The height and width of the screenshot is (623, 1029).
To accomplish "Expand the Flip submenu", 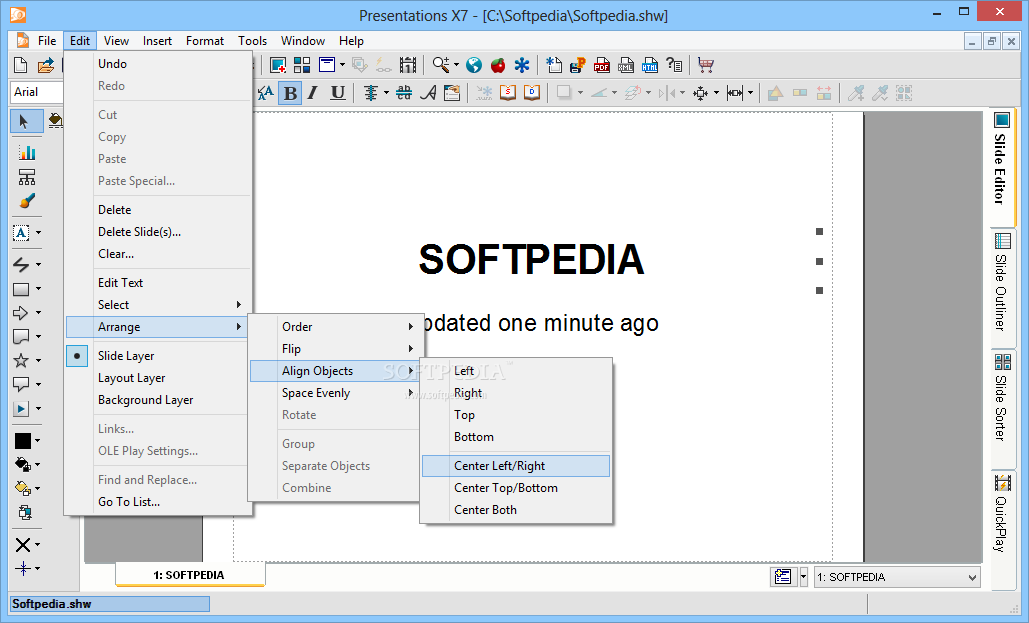I will 333,349.
